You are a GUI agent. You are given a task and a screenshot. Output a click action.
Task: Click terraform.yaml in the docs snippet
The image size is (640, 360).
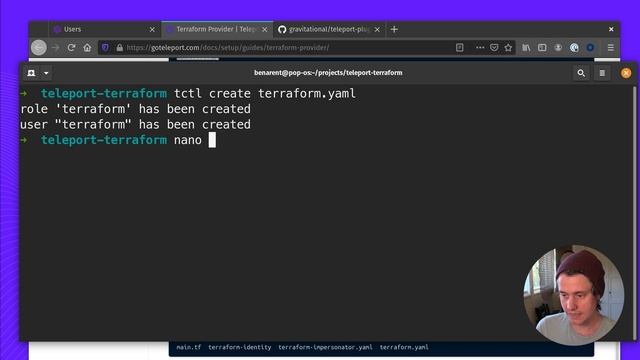pyautogui.click(x=404, y=347)
